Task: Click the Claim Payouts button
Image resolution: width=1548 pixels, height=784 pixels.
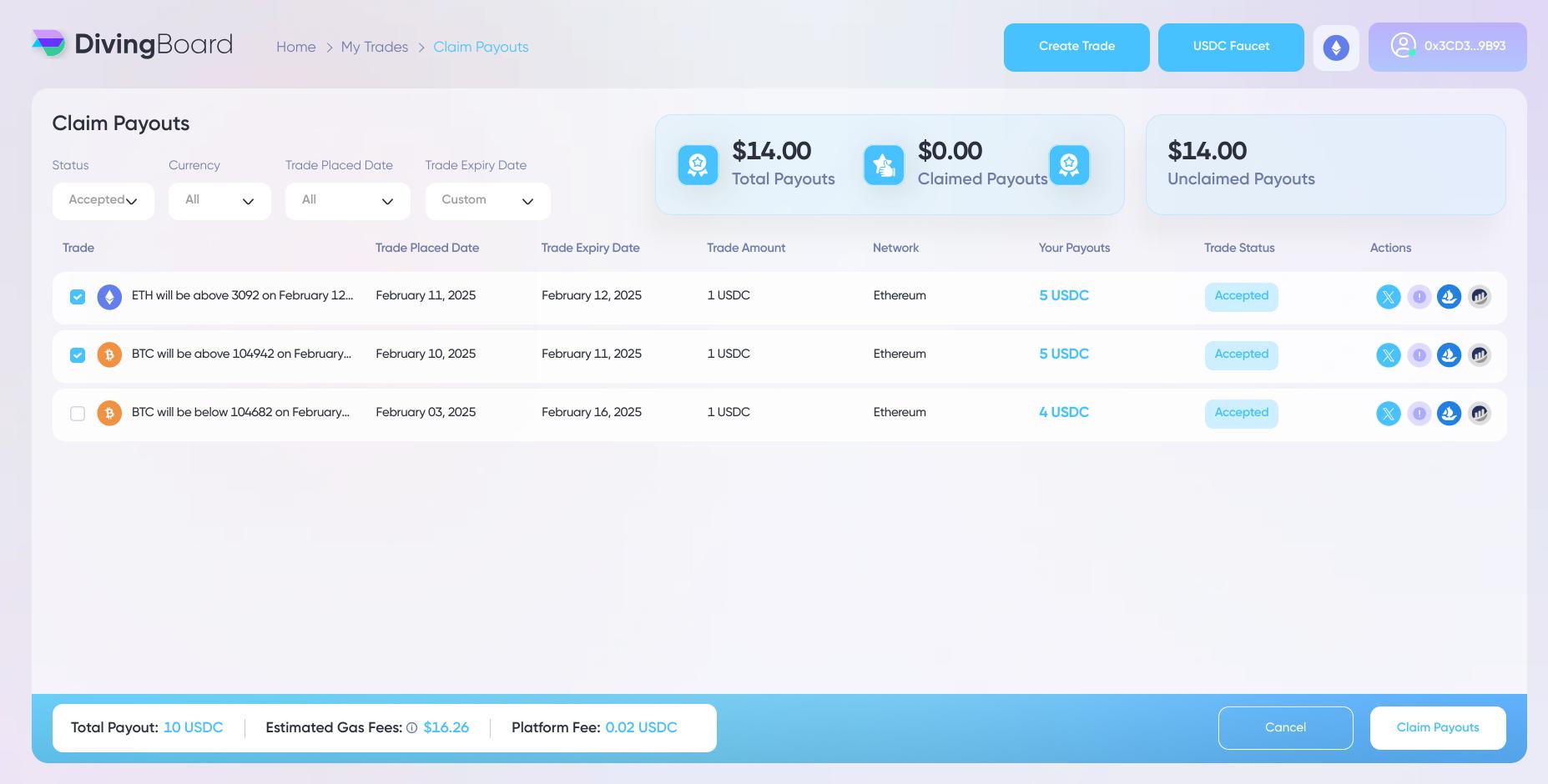Action: tap(1437, 727)
